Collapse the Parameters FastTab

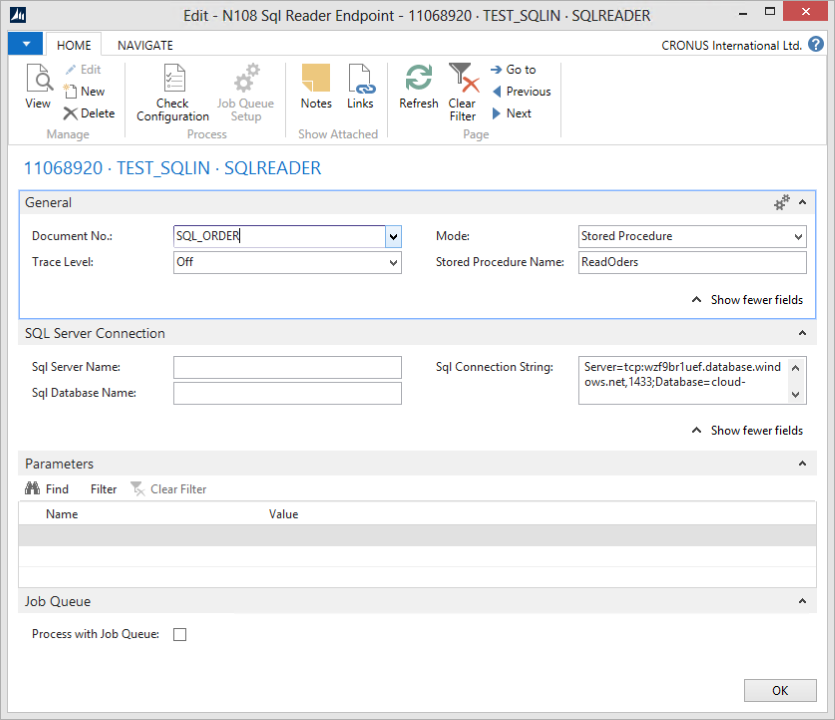tap(803, 463)
